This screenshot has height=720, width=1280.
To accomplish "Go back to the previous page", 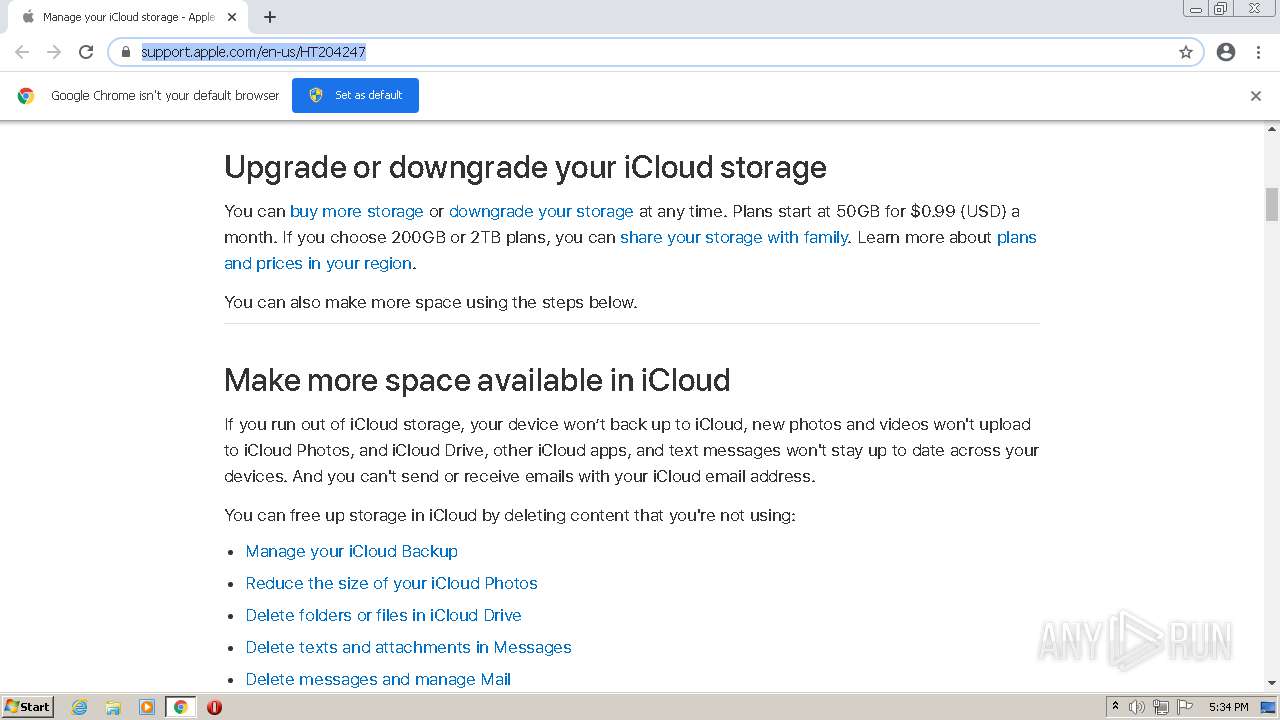I will pos(22,52).
